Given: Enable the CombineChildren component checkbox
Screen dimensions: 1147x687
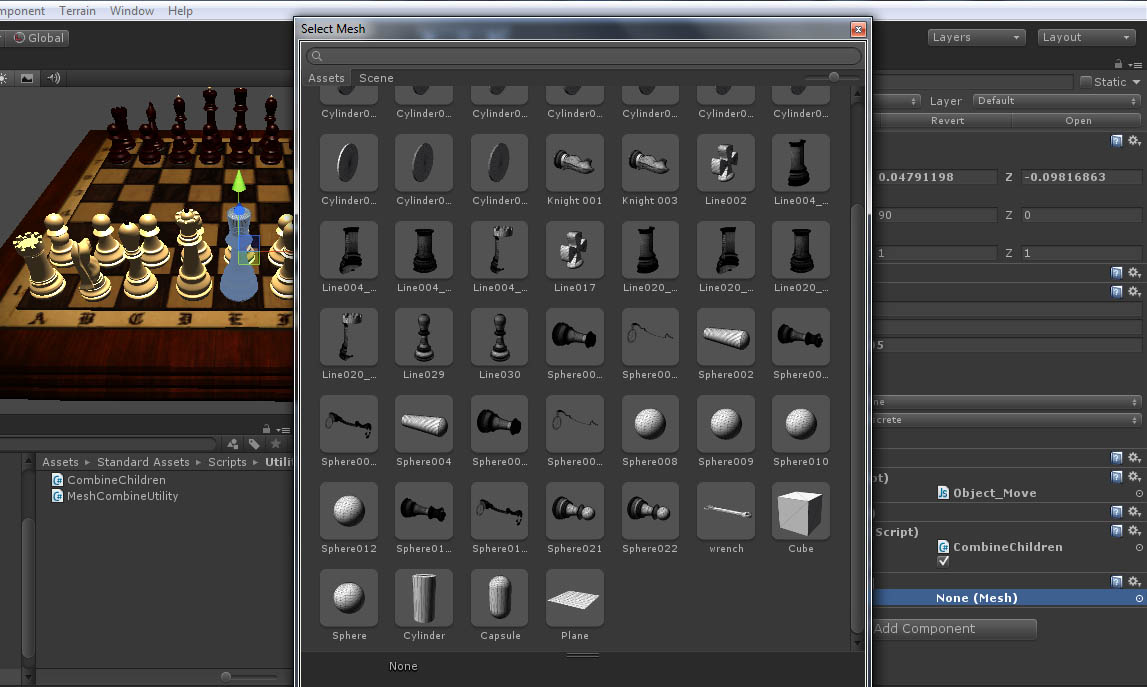Looking at the screenshot, I should click(942, 561).
